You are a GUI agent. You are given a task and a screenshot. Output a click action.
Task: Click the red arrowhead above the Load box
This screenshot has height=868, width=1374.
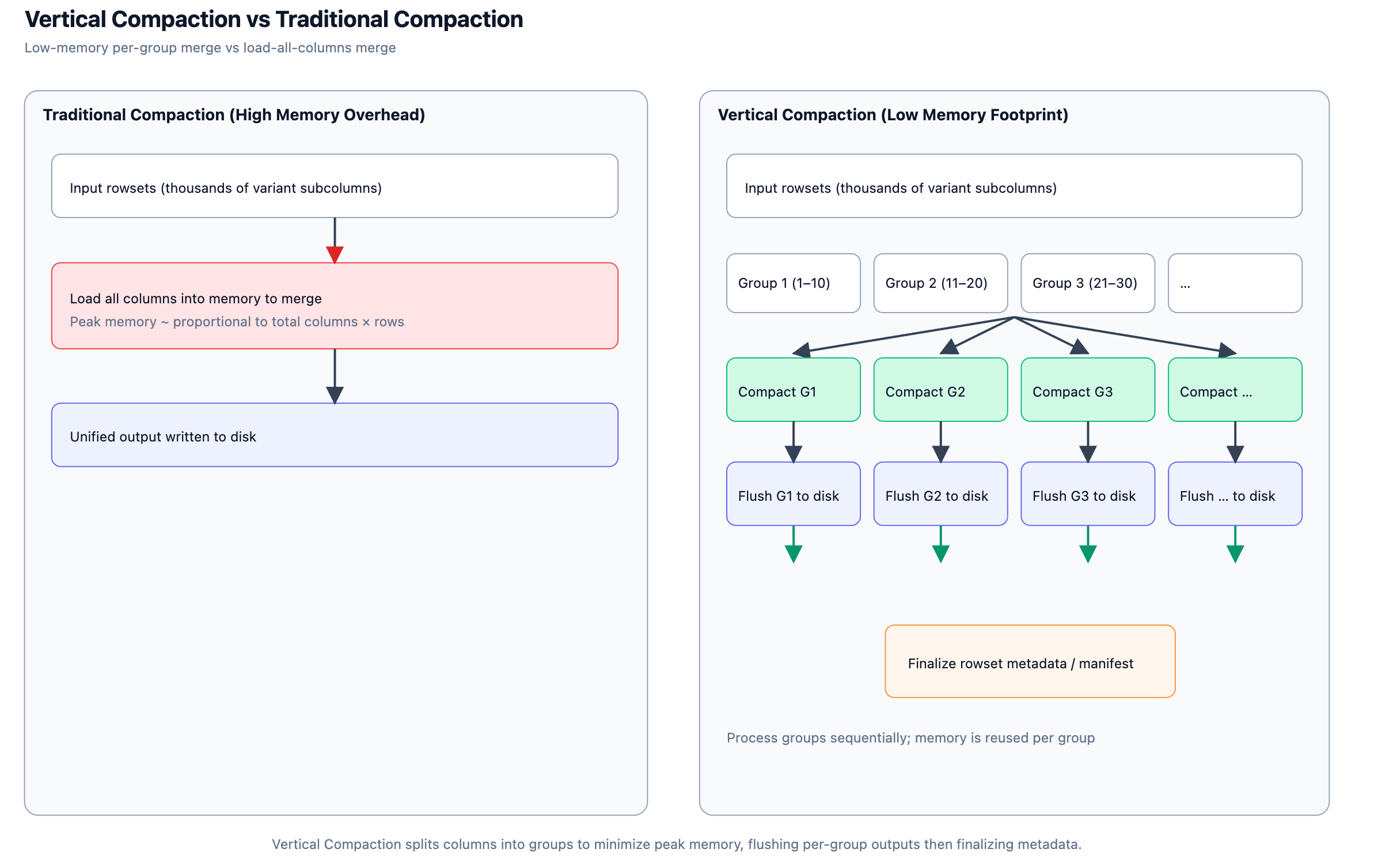335,254
